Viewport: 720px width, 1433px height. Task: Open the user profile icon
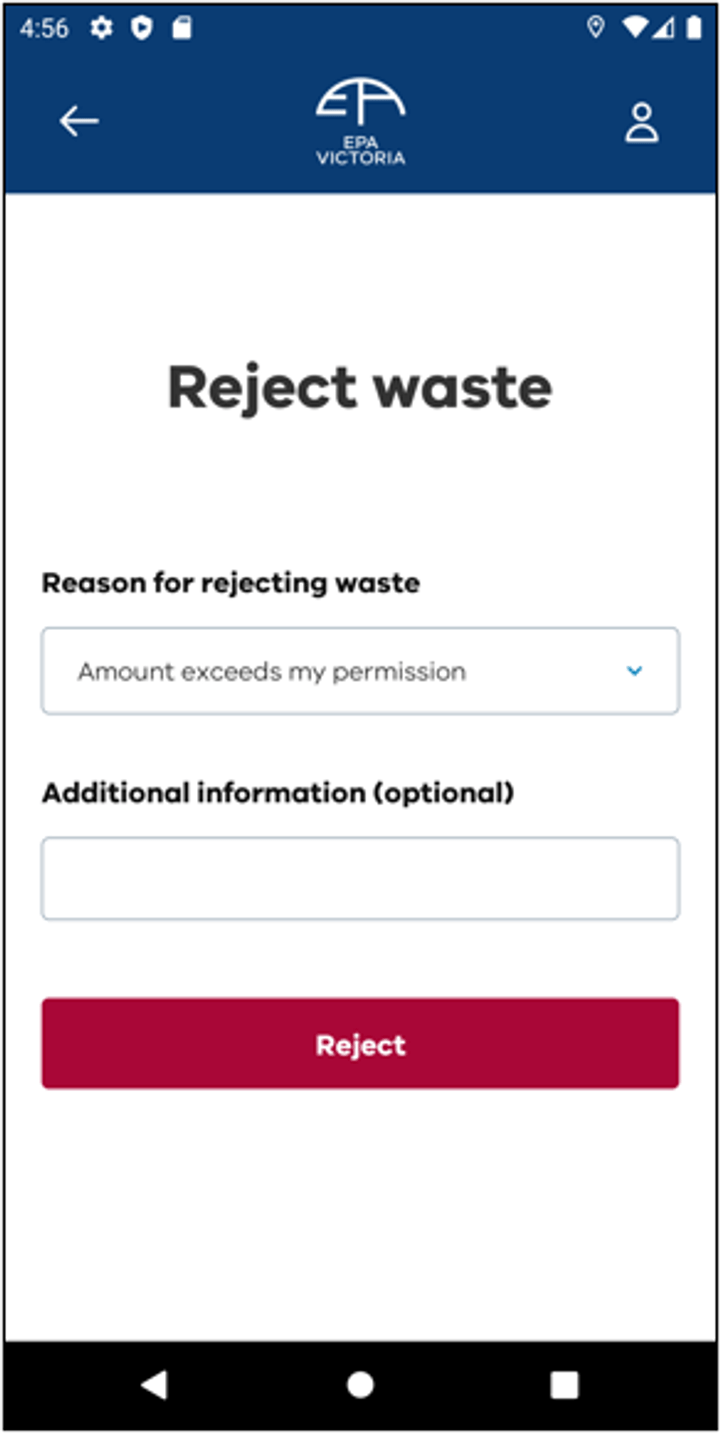click(x=643, y=121)
